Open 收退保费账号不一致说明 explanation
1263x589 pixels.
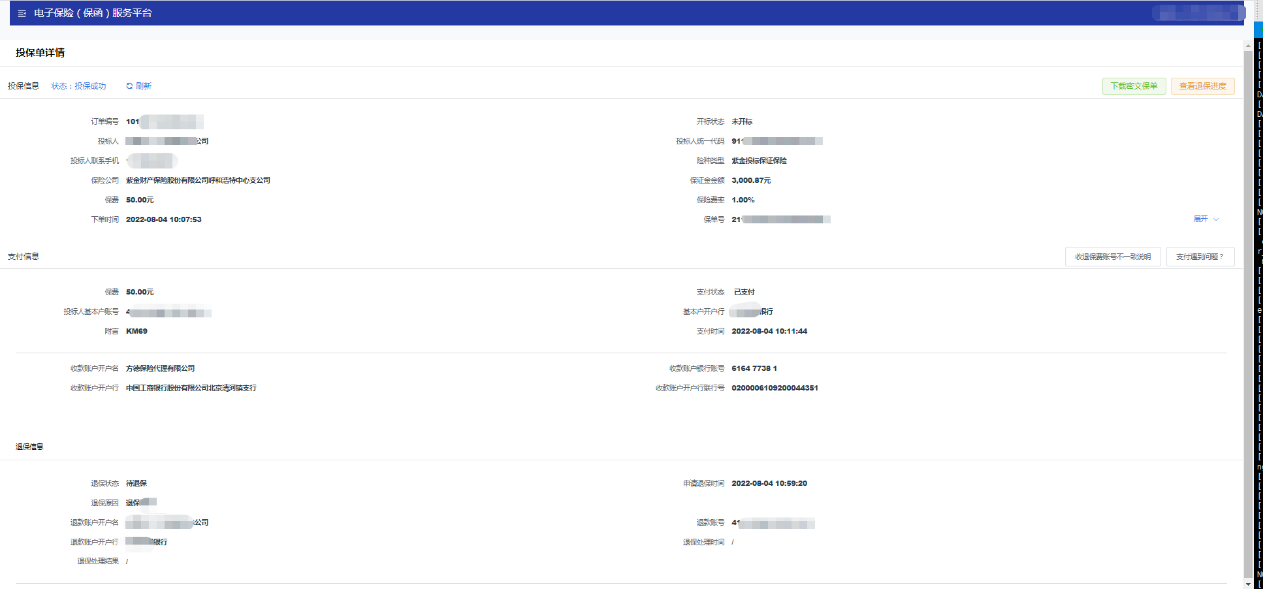[1113, 257]
